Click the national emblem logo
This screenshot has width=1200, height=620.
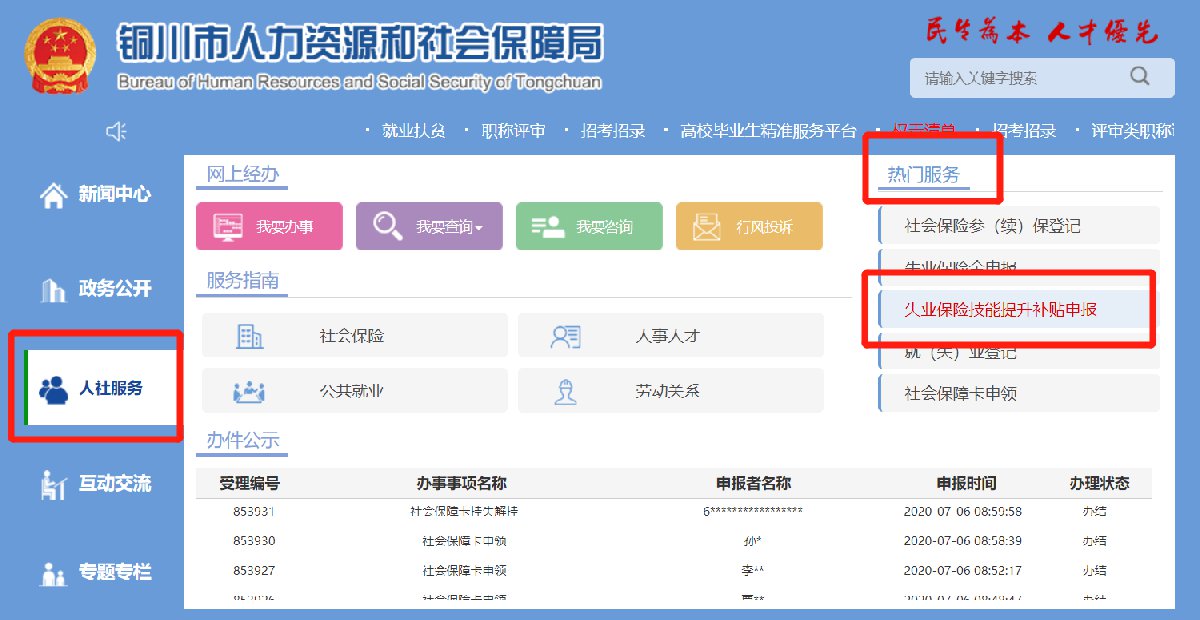point(60,57)
